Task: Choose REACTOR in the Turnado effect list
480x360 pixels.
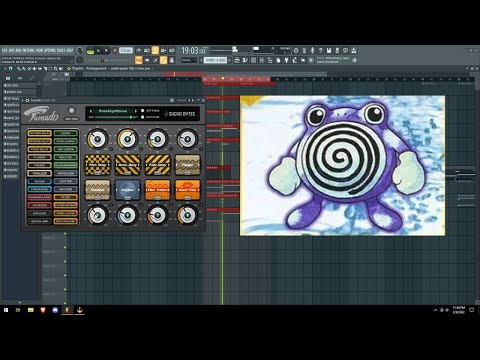Action: tap(65, 157)
